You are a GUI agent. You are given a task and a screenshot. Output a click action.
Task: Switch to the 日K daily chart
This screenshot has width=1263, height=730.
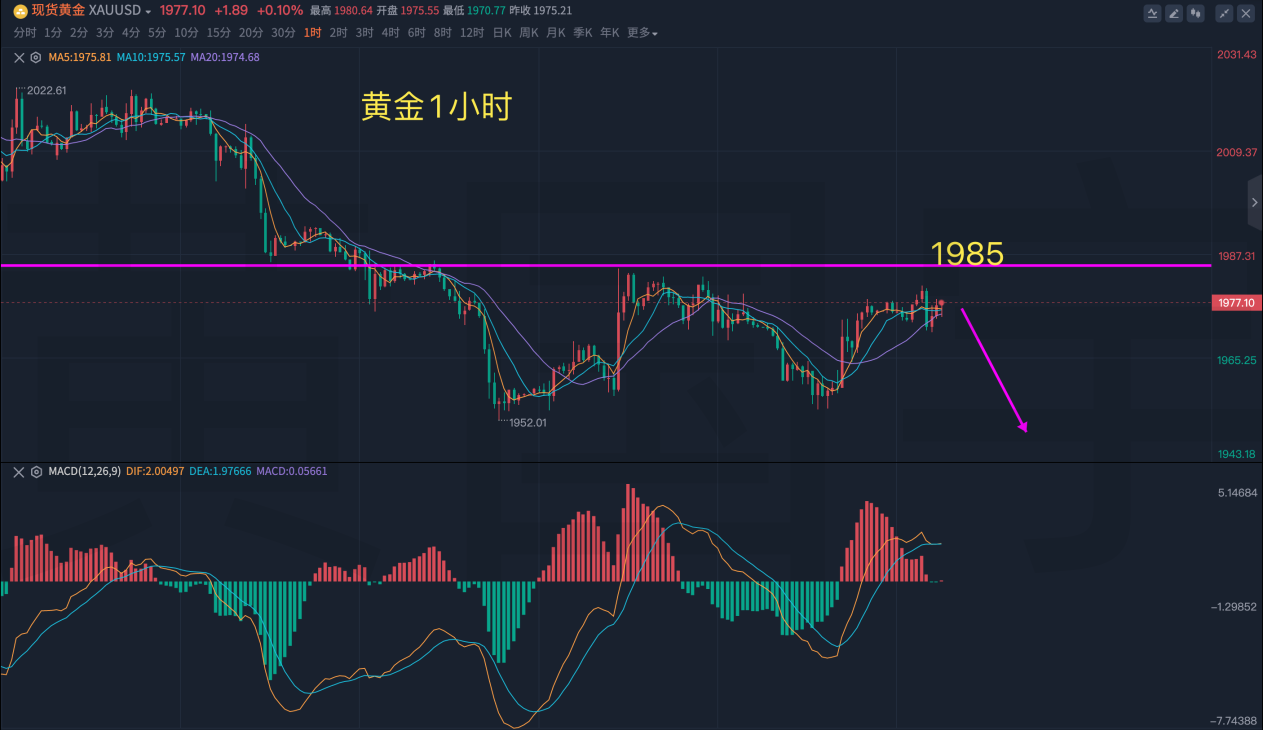click(x=502, y=33)
